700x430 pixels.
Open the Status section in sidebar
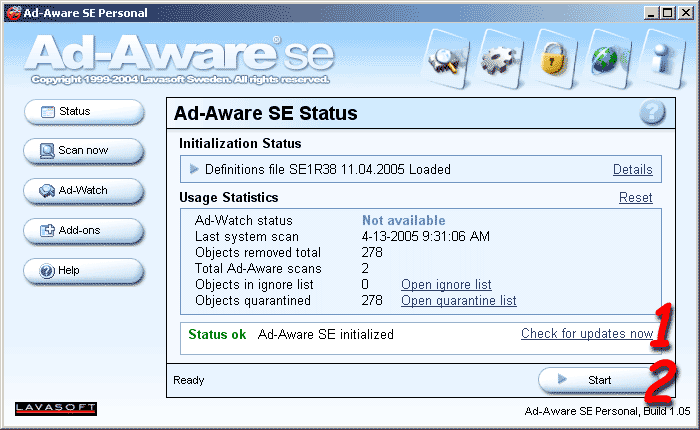click(84, 112)
